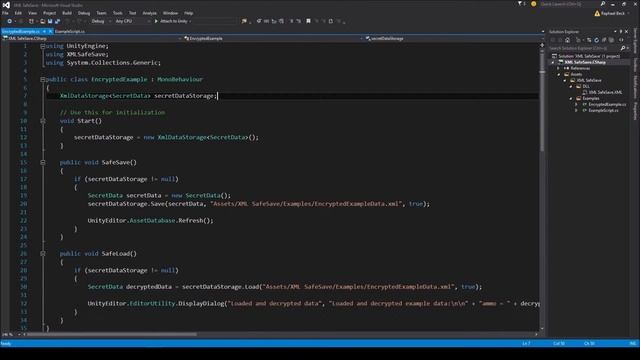Collapse the using directives block

coord(42,46)
